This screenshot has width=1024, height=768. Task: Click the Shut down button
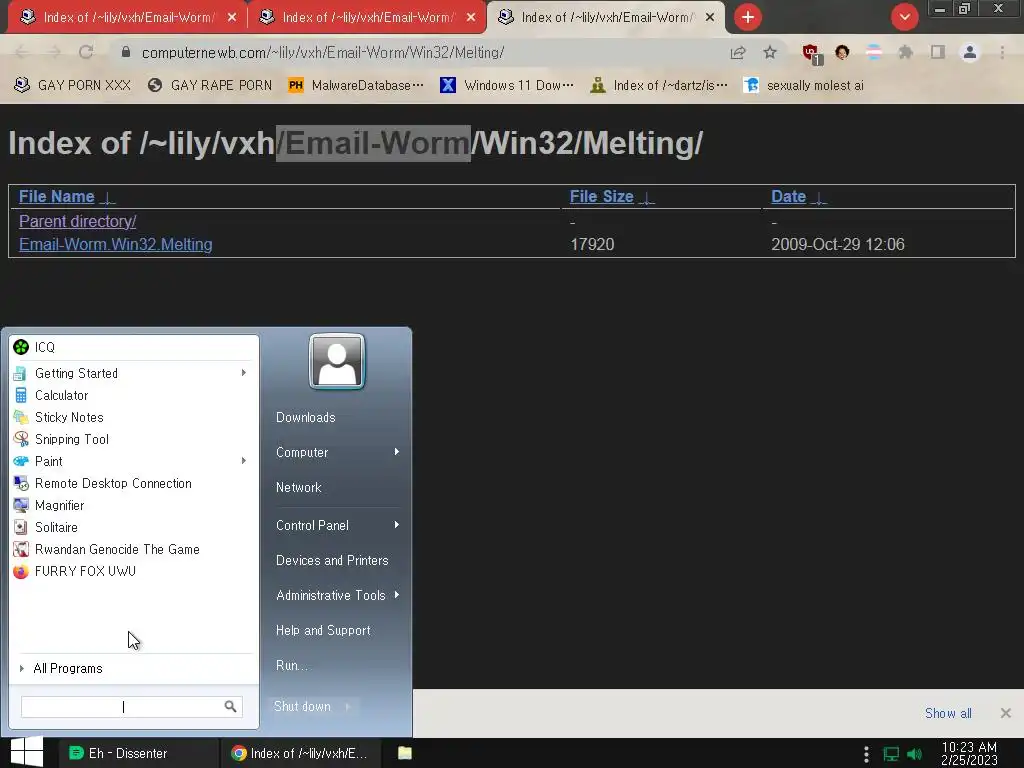pos(302,707)
